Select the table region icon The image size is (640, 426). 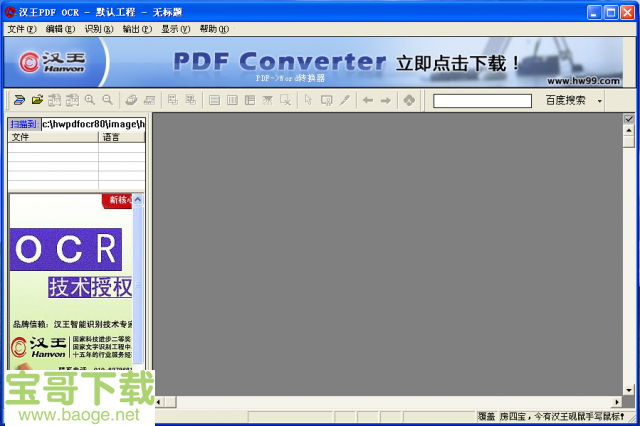click(x=250, y=100)
